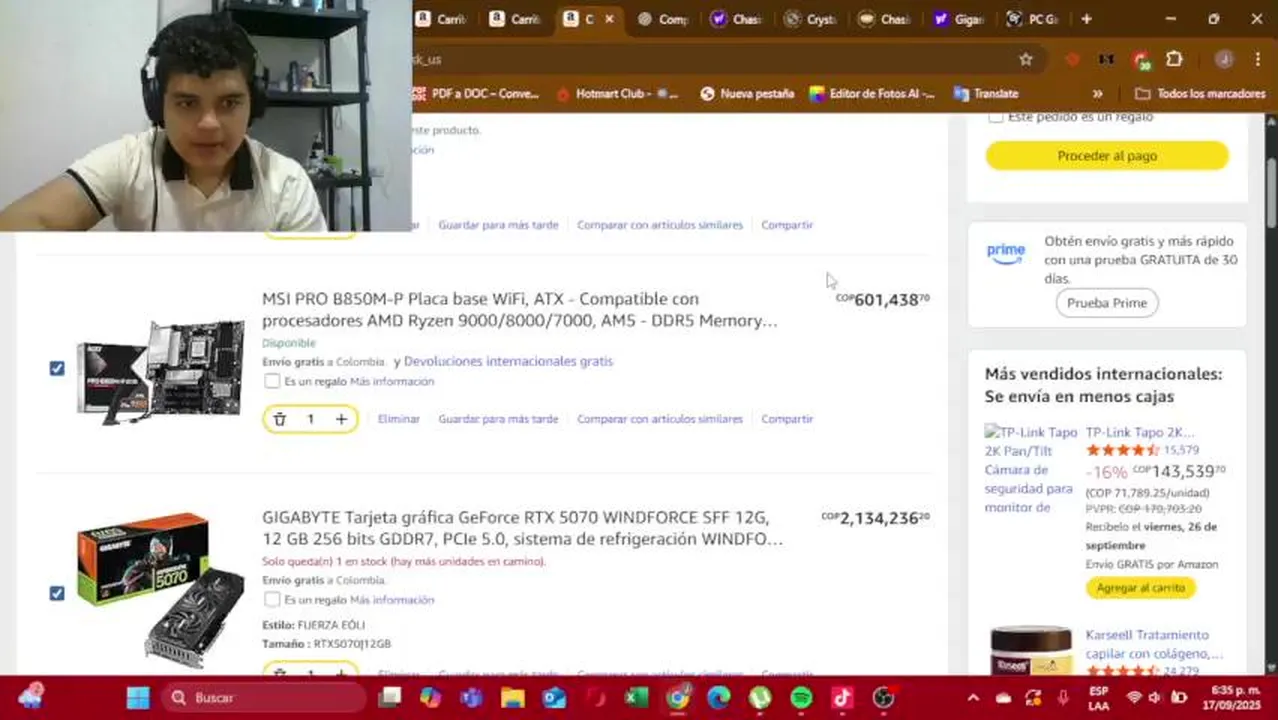Open the Hotmart Club bookmark
This screenshot has width=1278, height=720.
(616, 93)
